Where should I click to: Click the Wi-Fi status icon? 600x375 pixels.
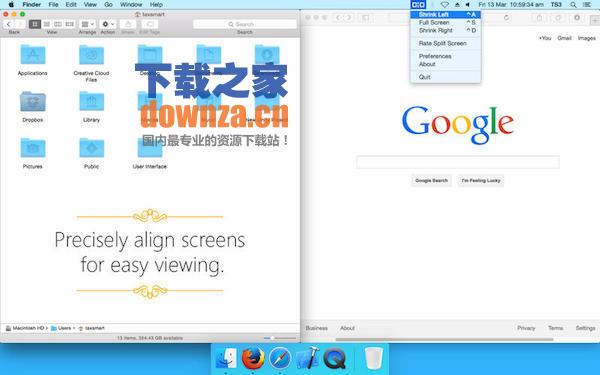tap(445, 5)
